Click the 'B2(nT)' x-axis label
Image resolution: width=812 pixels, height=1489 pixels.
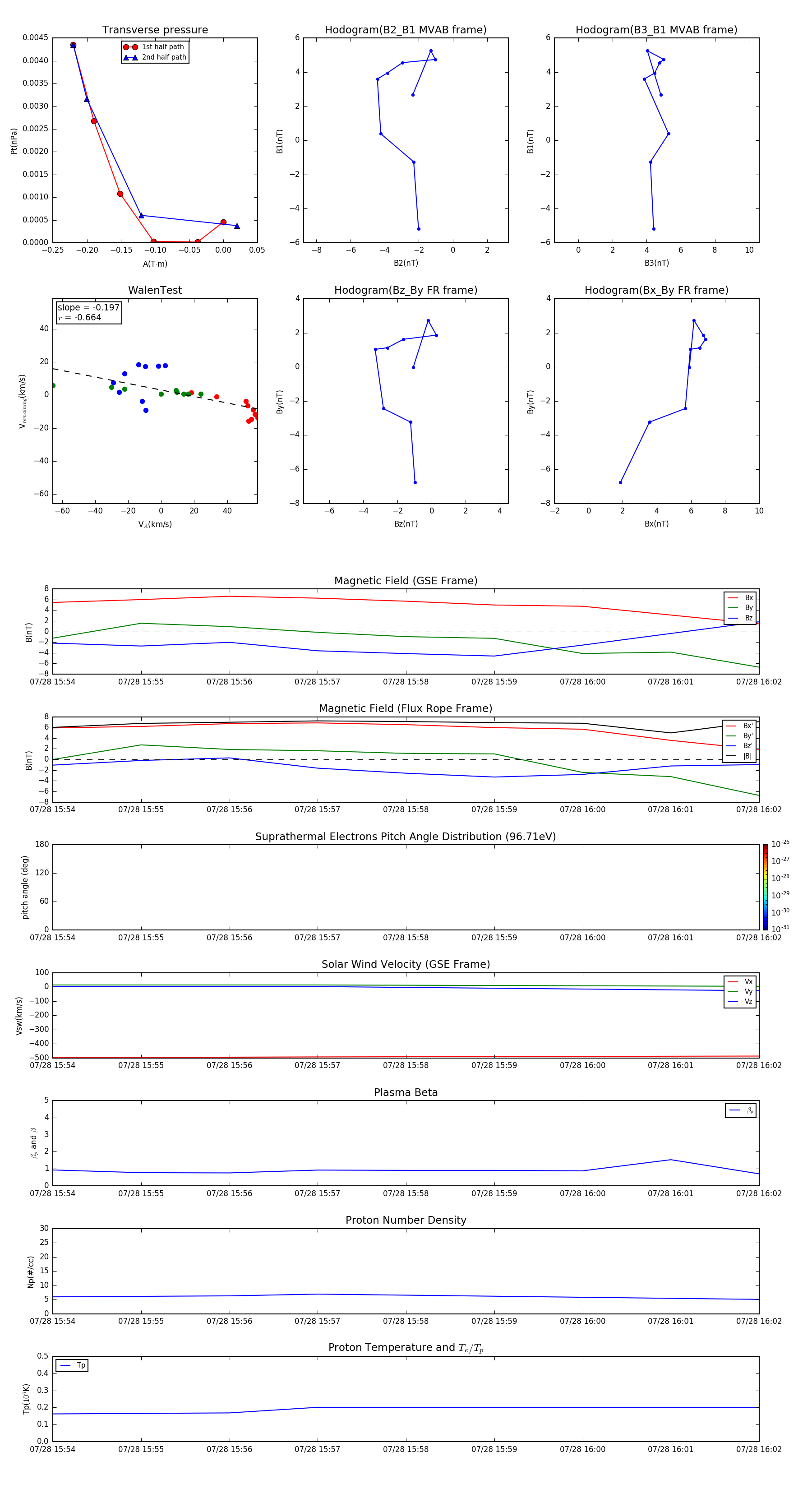[x=406, y=263]
